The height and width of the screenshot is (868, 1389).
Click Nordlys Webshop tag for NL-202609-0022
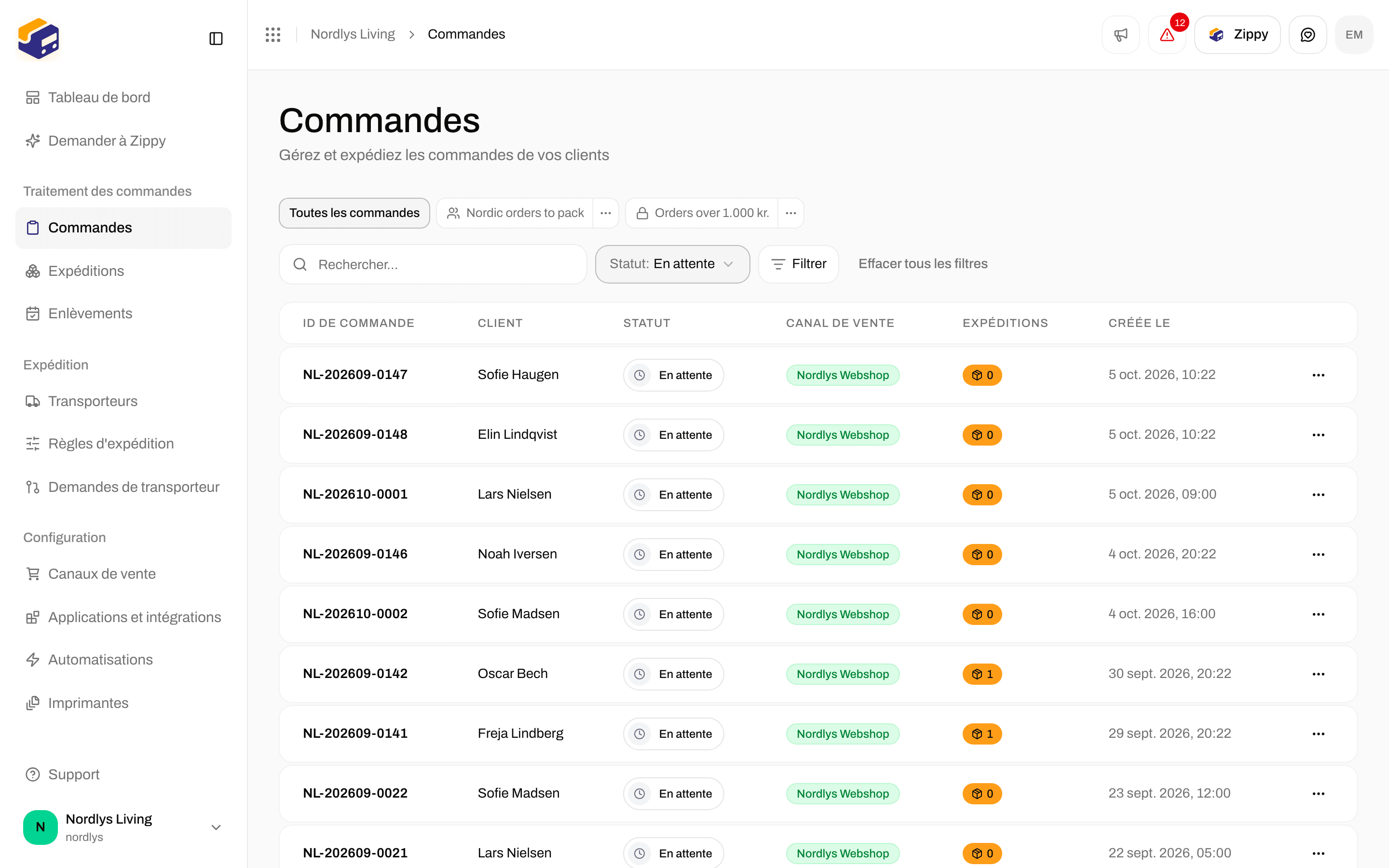pos(843,793)
